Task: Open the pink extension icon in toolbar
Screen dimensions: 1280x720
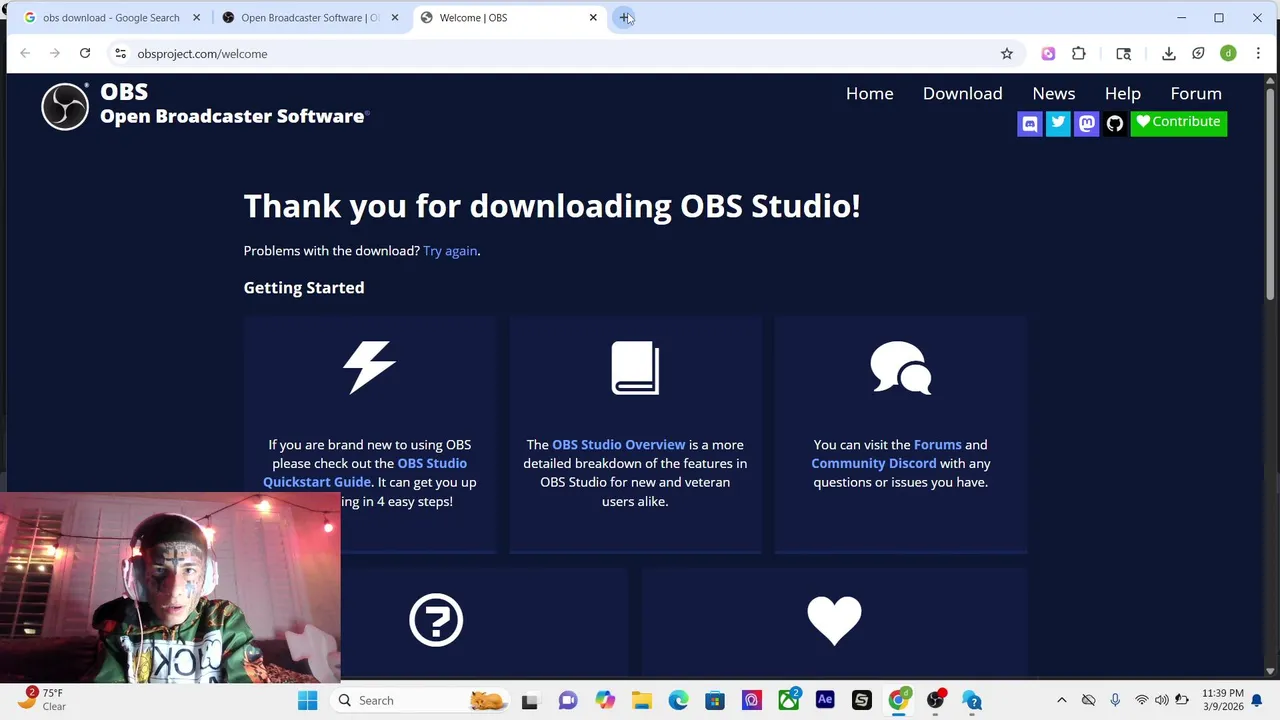Action: tap(1048, 54)
